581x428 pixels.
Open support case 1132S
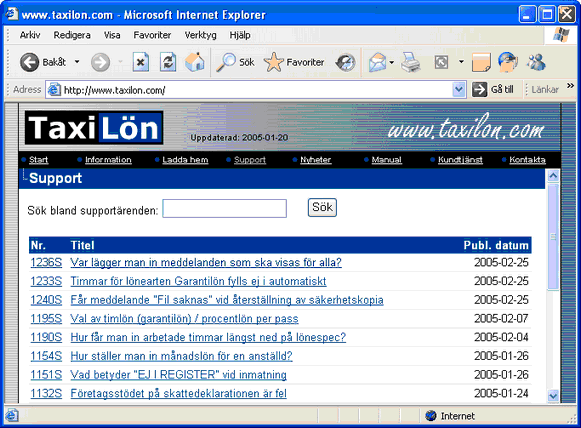point(46,393)
